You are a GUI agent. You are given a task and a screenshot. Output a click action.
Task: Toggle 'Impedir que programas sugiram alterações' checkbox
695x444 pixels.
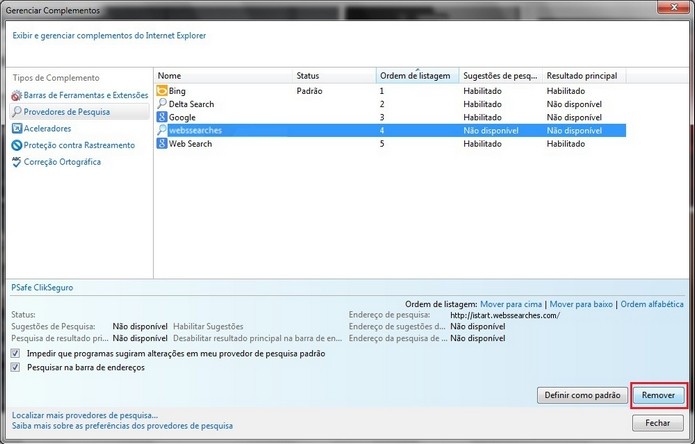point(16,354)
